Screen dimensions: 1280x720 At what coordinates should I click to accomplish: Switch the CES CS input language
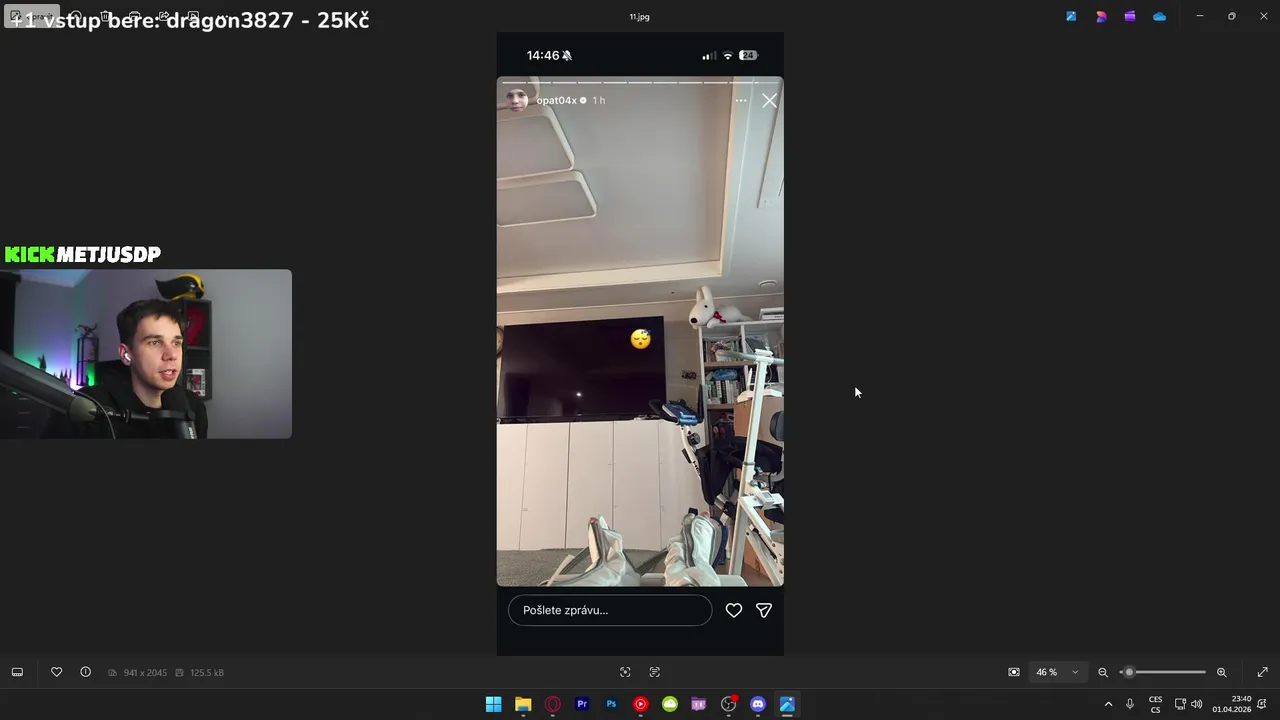1156,704
